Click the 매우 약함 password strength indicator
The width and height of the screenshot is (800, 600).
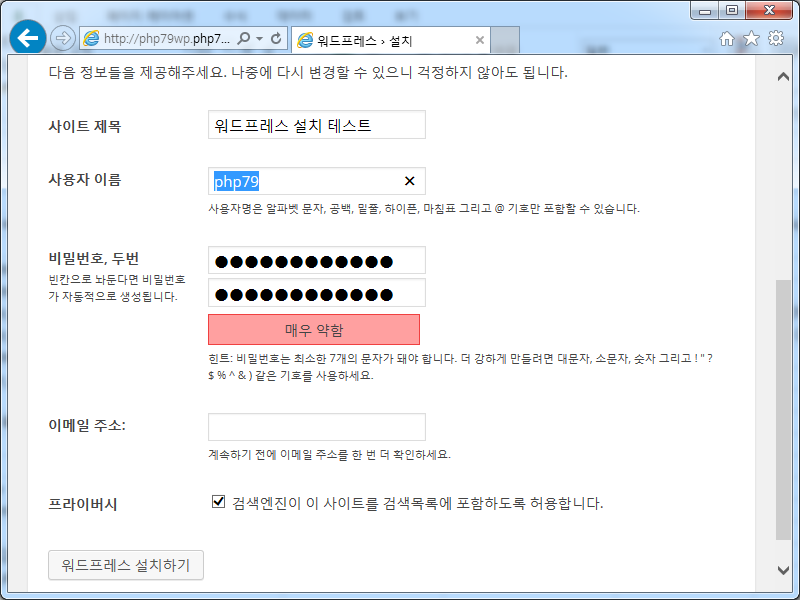[x=314, y=330]
